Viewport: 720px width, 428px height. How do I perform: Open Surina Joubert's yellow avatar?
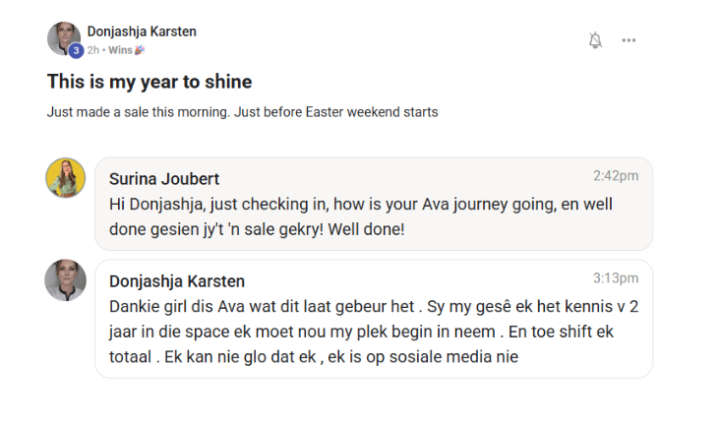point(66,178)
